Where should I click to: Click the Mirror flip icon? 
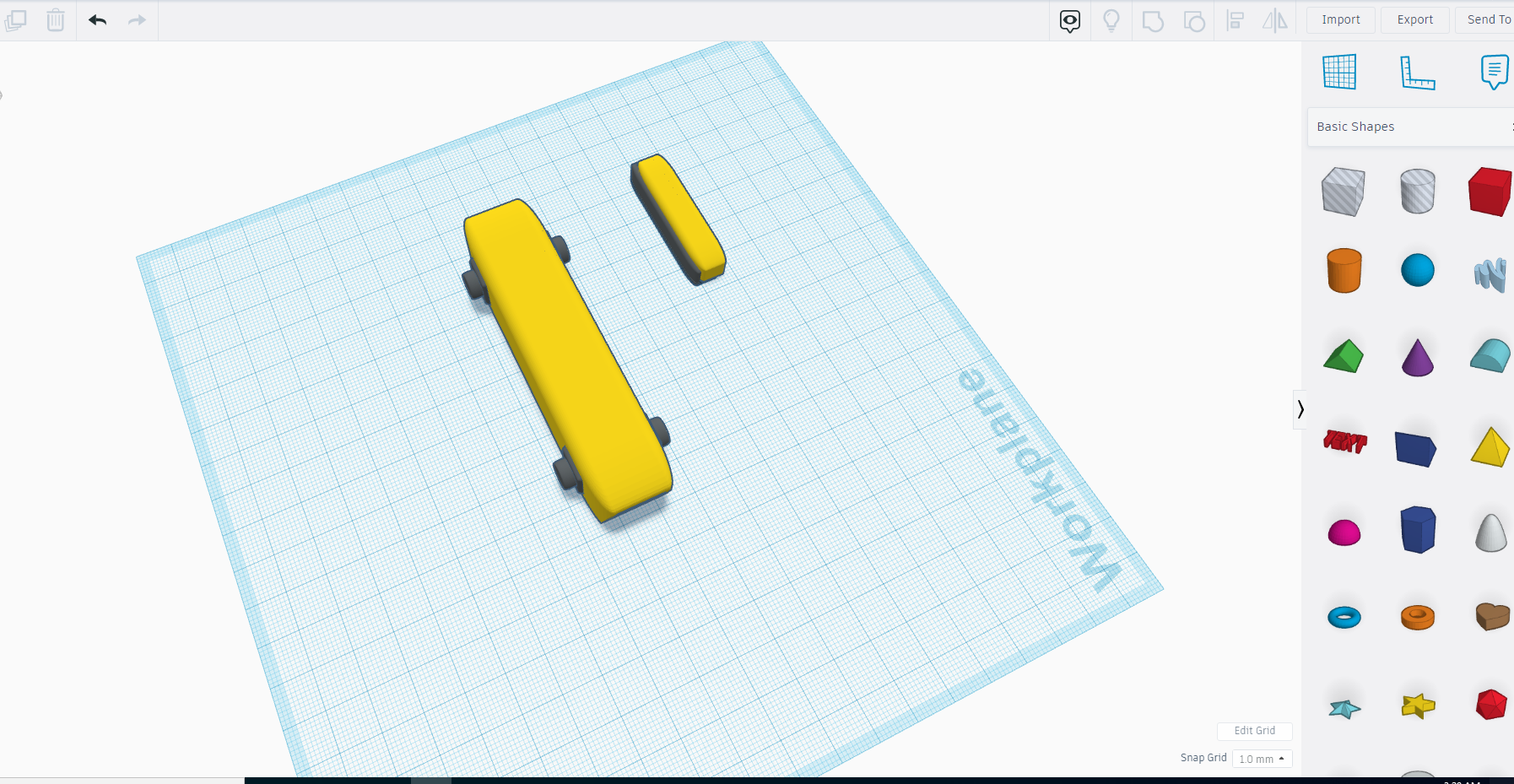pos(1275,20)
